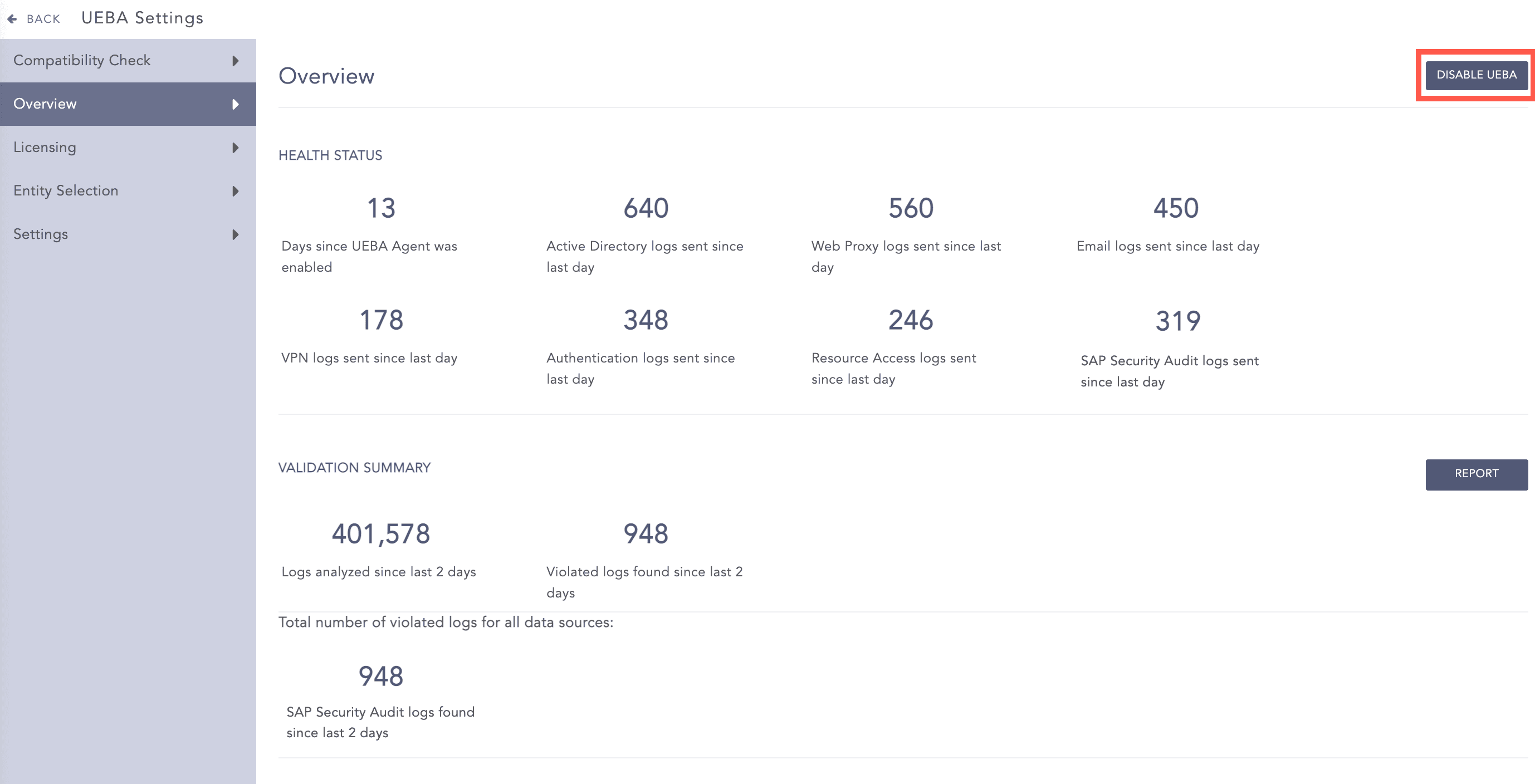This screenshot has height=784, width=1535.
Task: Click the back arrow icon
Action: (x=12, y=18)
